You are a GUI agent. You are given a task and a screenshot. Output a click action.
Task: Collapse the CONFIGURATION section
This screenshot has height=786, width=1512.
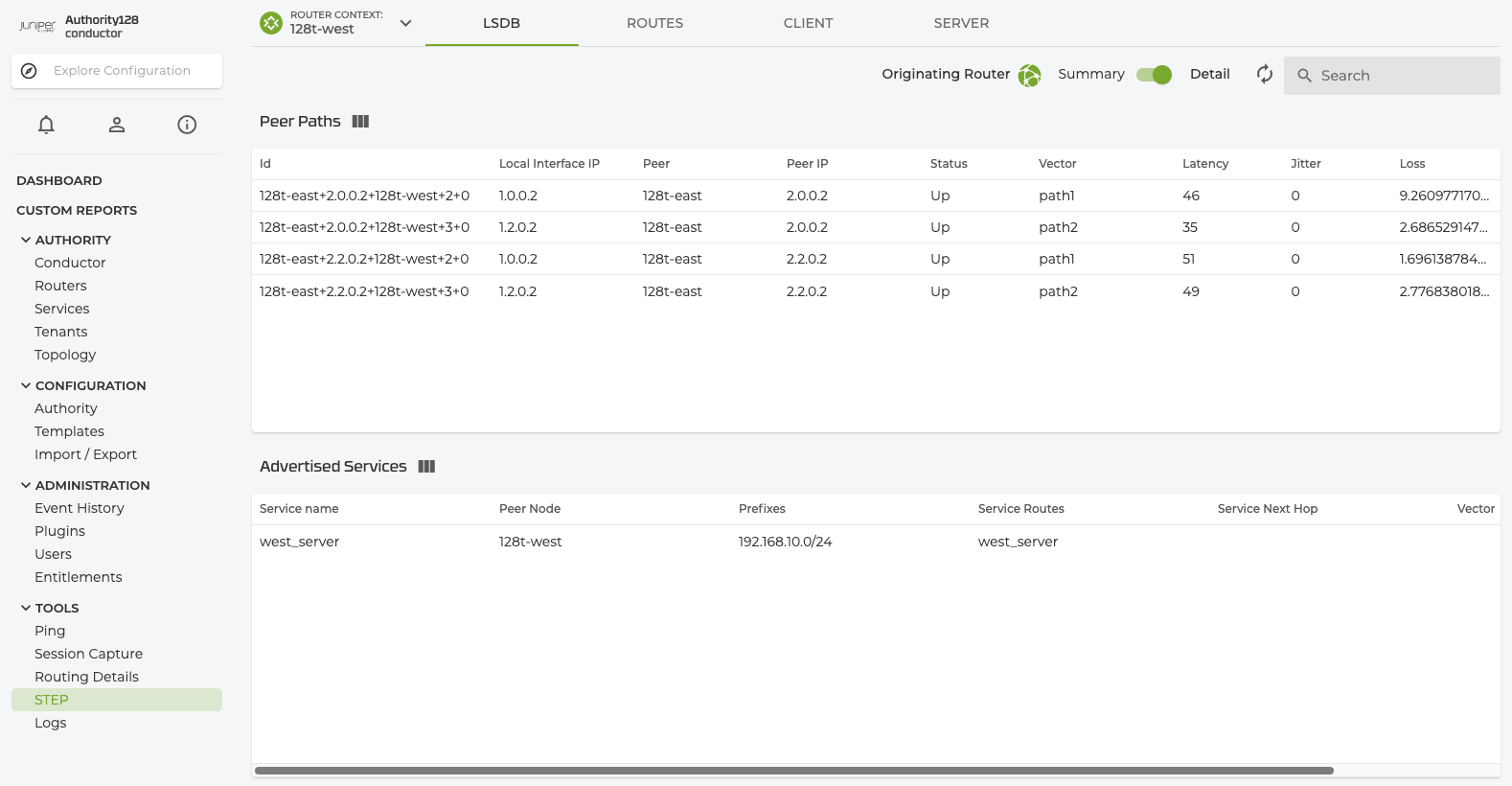pos(26,386)
